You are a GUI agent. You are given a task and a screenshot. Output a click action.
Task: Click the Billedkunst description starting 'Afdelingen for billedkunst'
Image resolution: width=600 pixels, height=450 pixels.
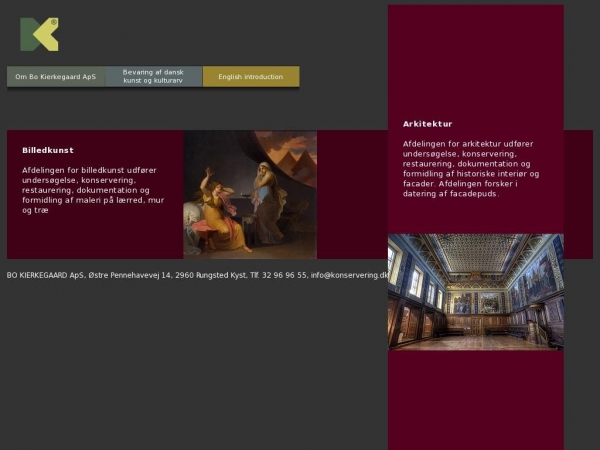tap(93, 190)
